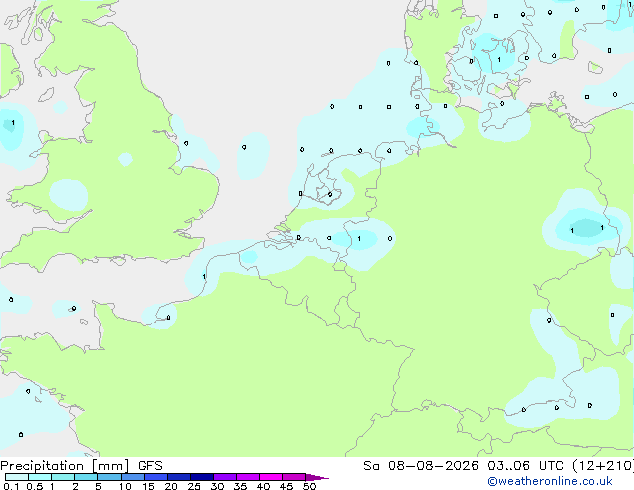Pick the 0.5–1 mm legend color

pos(40,477)
